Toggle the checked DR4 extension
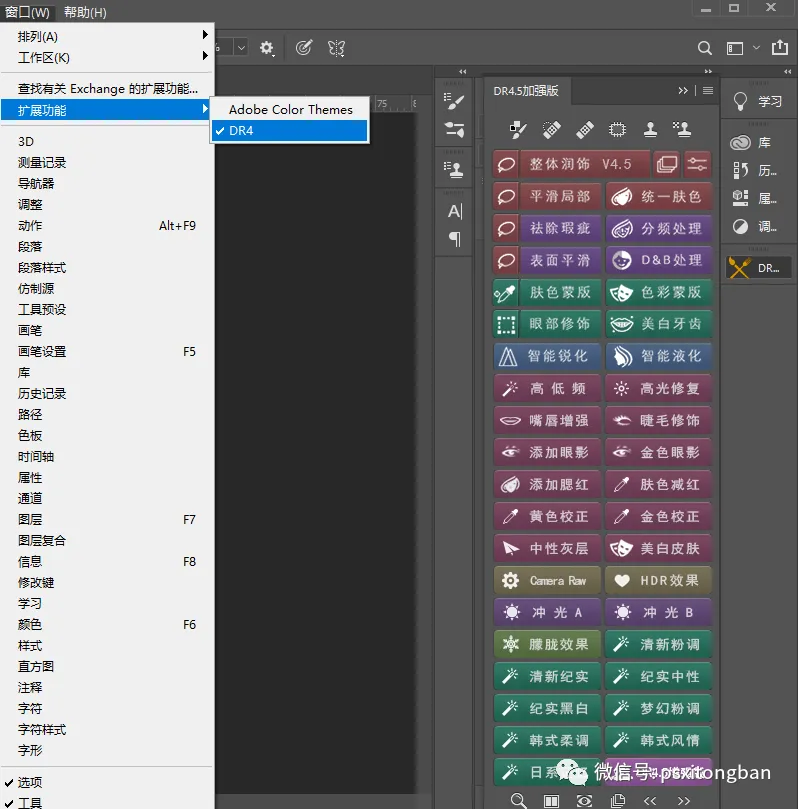The width and height of the screenshot is (798, 809). (x=290, y=131)
